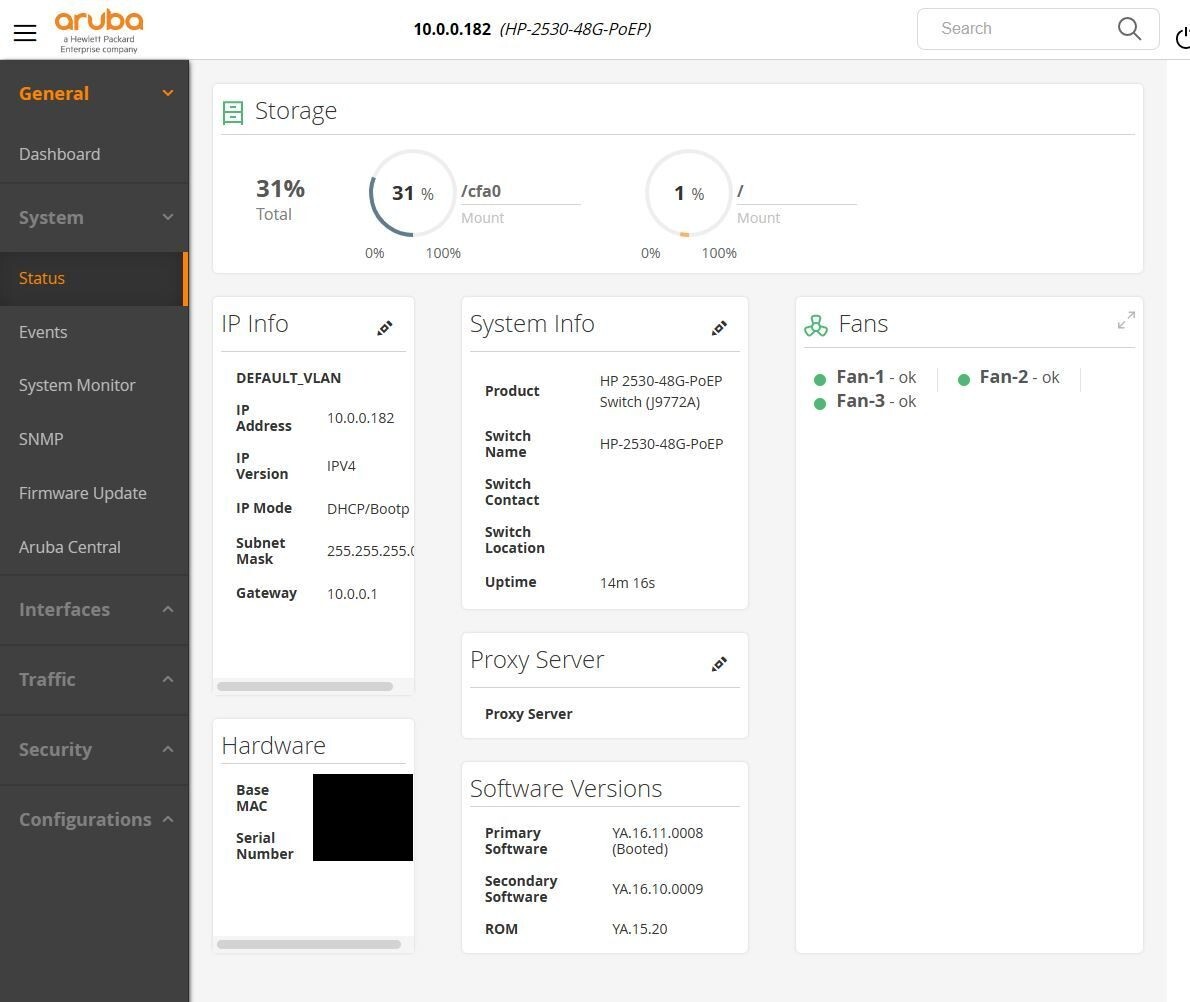Edit IP Info with pencil icon
Viewport: 1190px width, 1002px height.
[385, 327]
